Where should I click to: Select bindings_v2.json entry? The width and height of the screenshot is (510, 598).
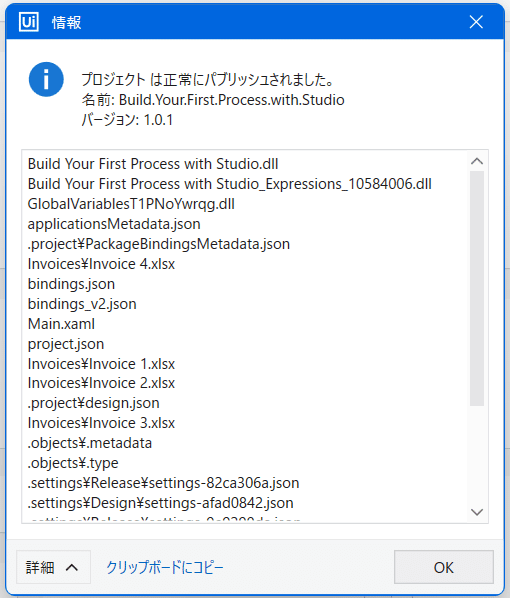(82, 304)
